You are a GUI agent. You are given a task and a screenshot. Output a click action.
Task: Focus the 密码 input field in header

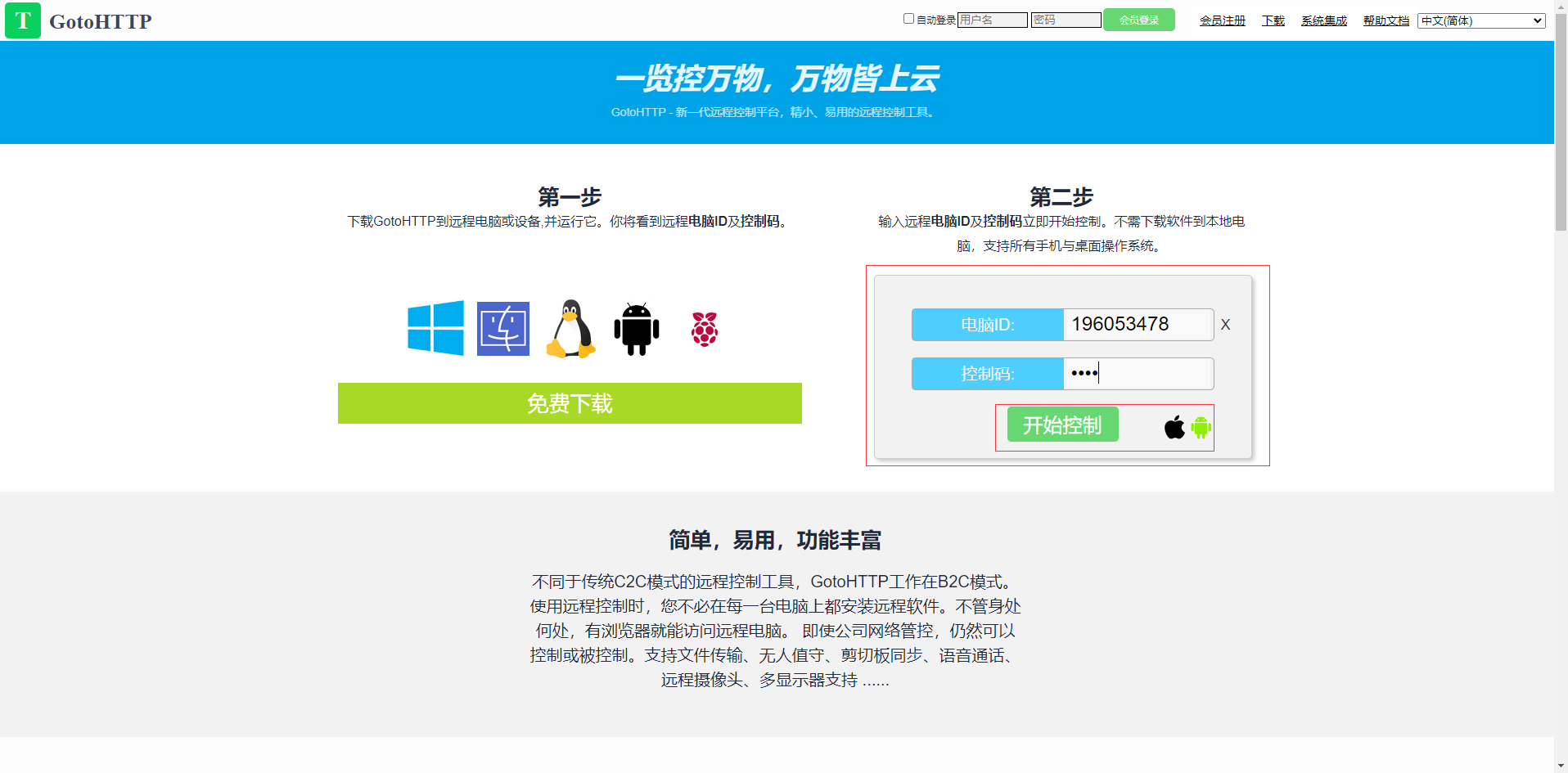coord(1066,20)
